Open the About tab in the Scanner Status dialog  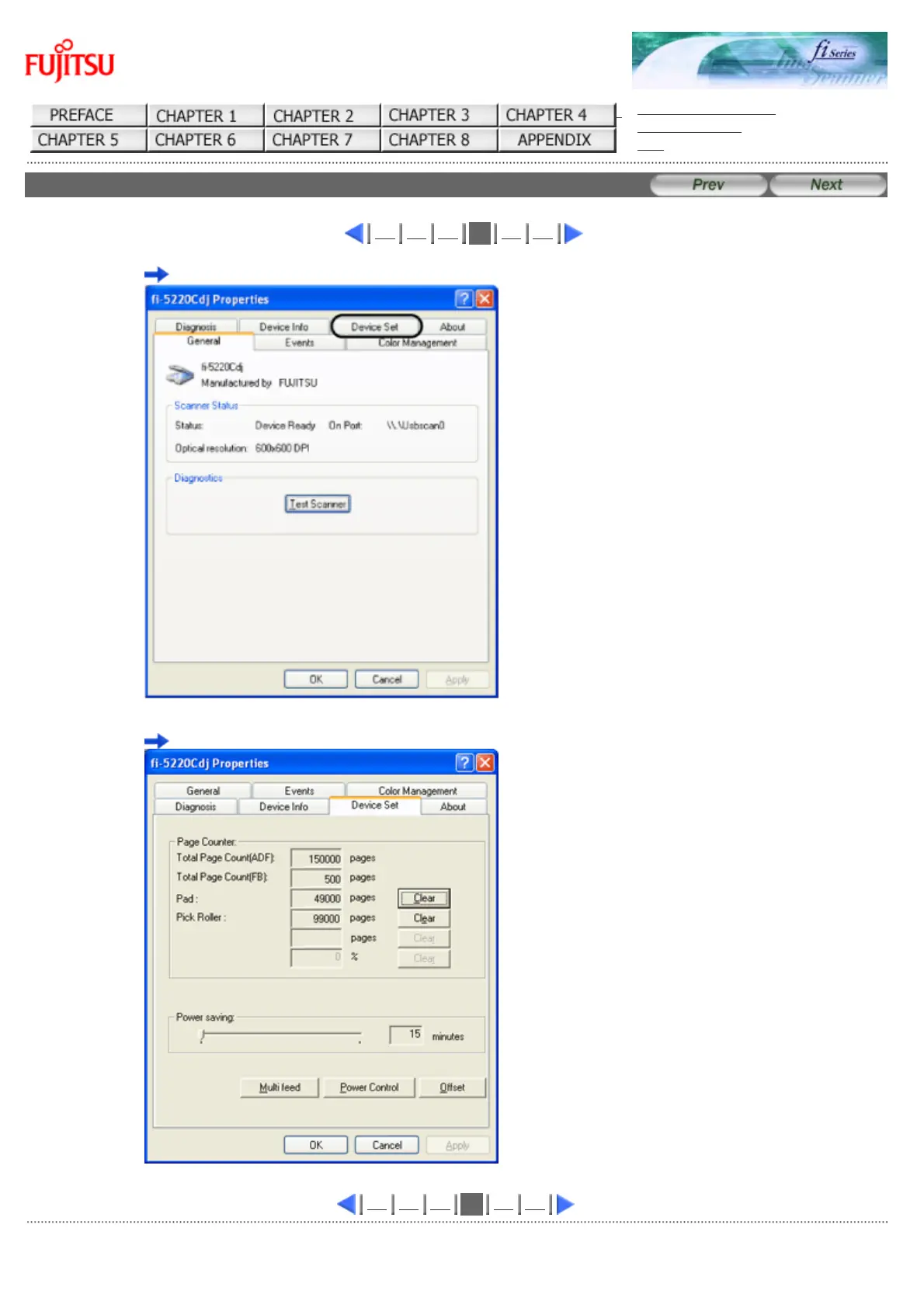click(x=453, y=327)
